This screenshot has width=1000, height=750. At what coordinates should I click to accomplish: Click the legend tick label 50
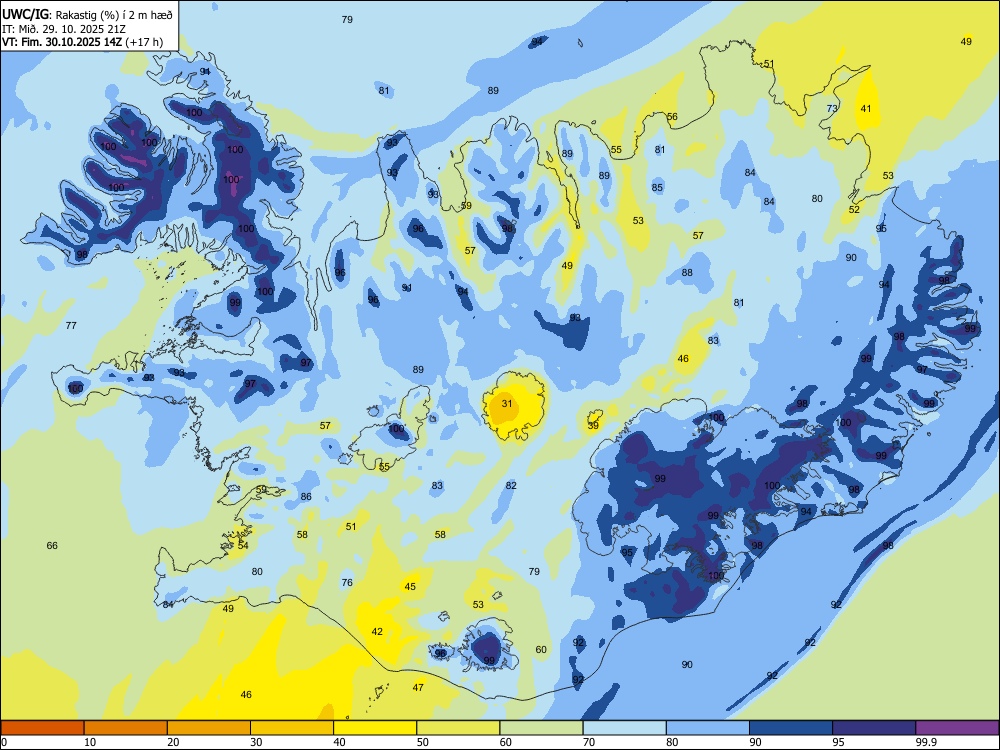click(422, 742)
